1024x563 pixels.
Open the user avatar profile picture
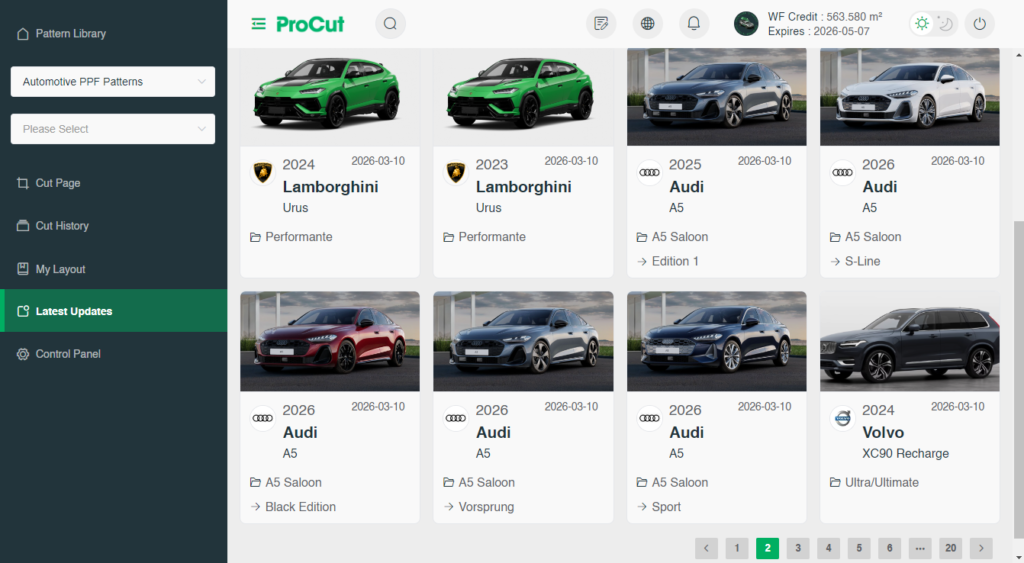click(746, 24)
